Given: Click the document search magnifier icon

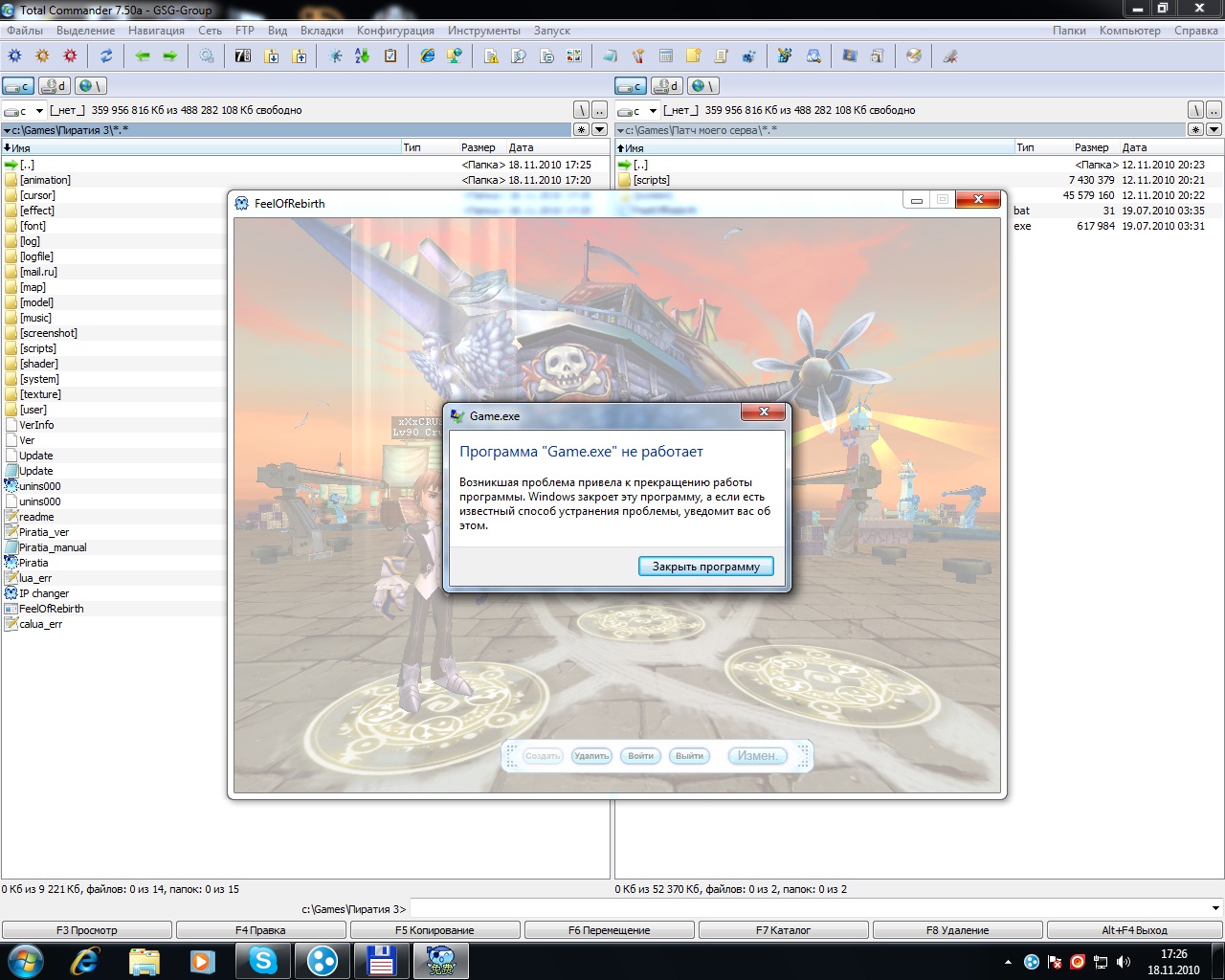Looking at the screenshot, I should coord(519,56).
